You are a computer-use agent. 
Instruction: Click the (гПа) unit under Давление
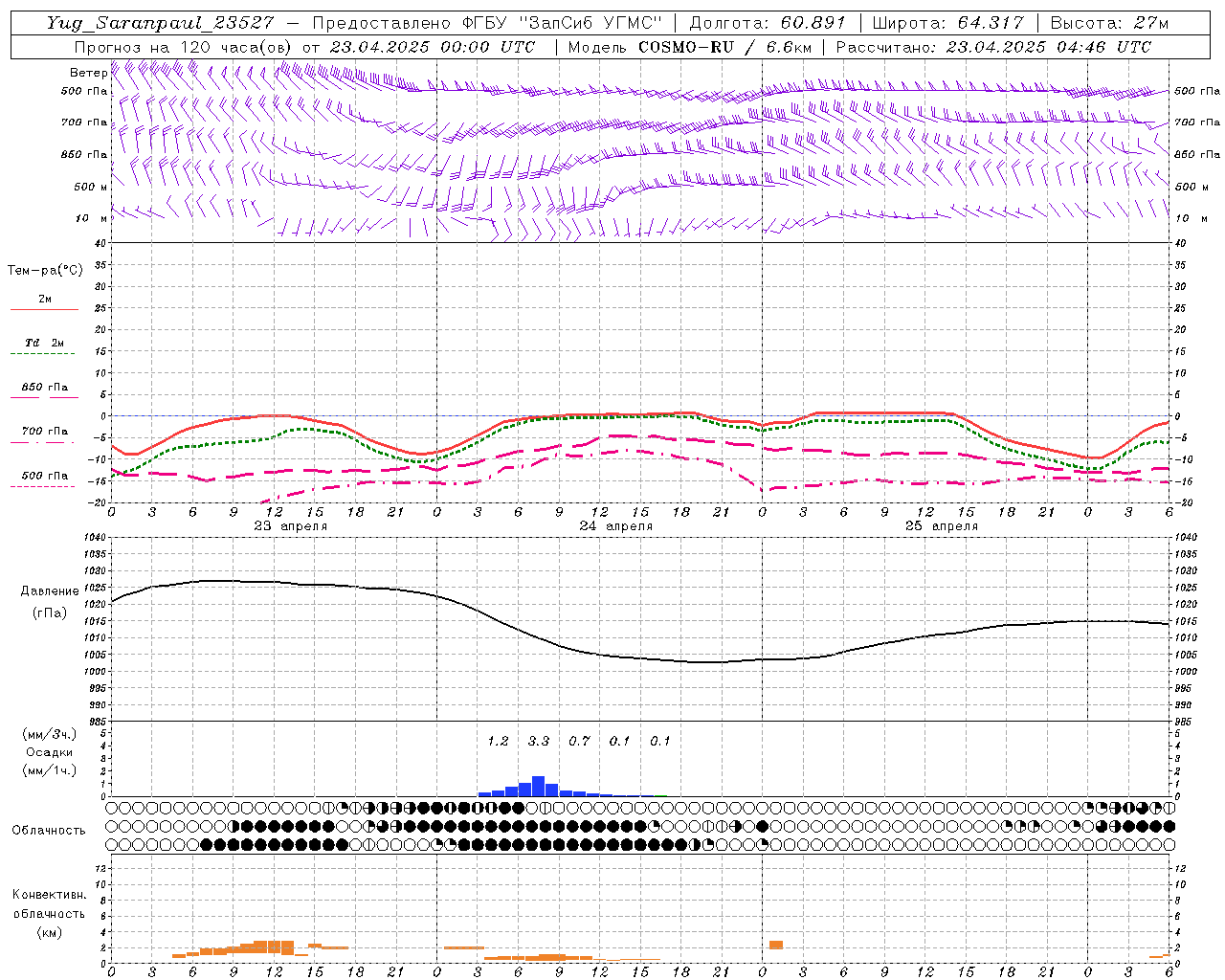(x=50, y=612)
